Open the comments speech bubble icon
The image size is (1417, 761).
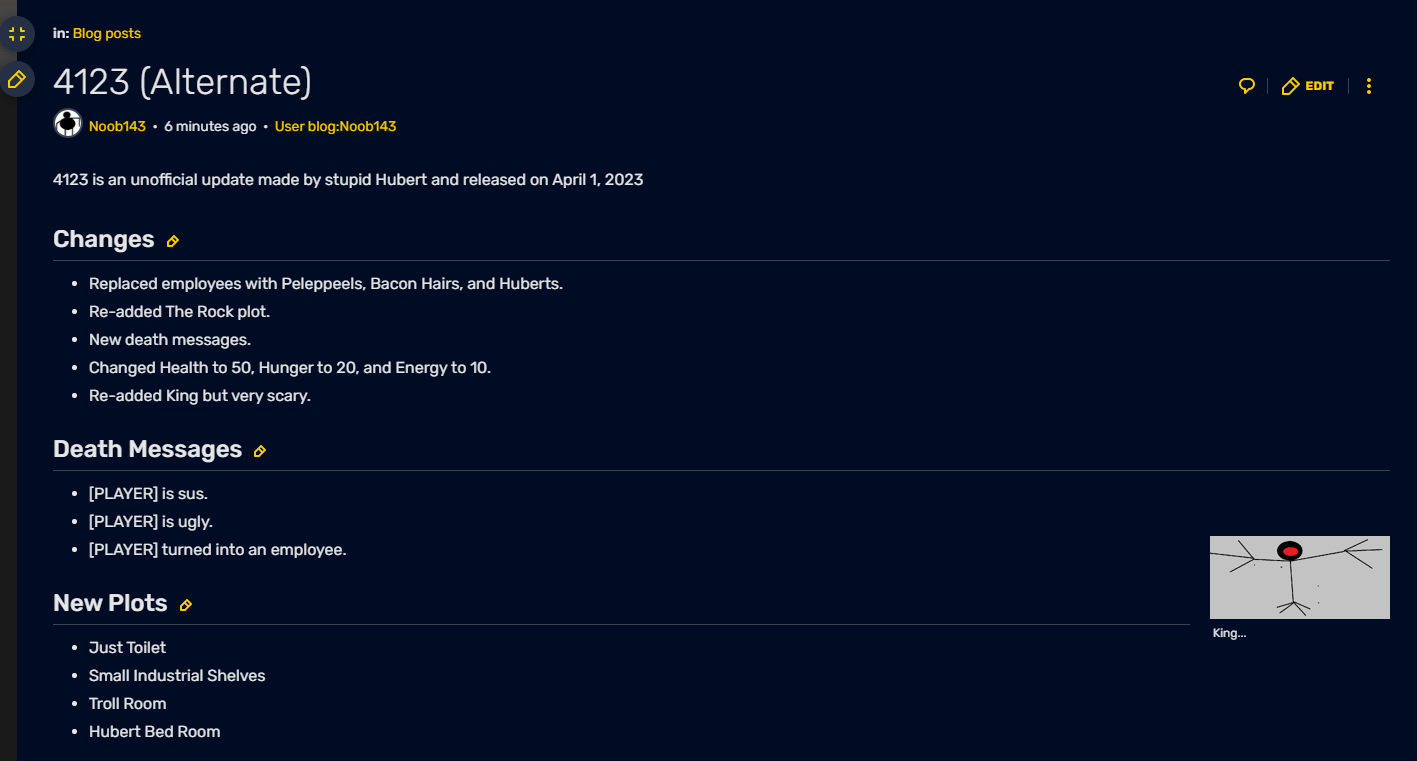[x=1246, y=86]
